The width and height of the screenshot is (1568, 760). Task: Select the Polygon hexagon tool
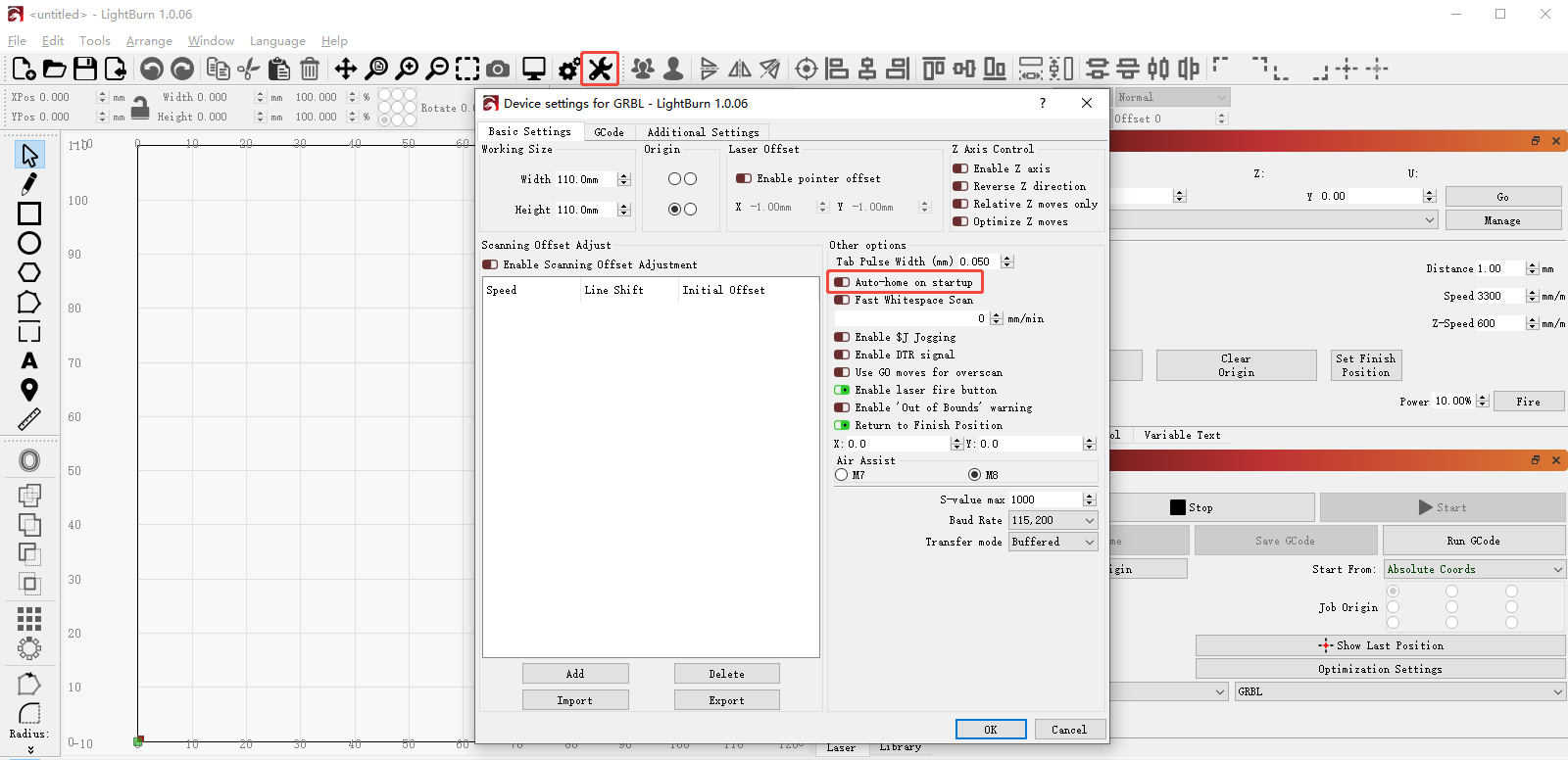point(29,272)
